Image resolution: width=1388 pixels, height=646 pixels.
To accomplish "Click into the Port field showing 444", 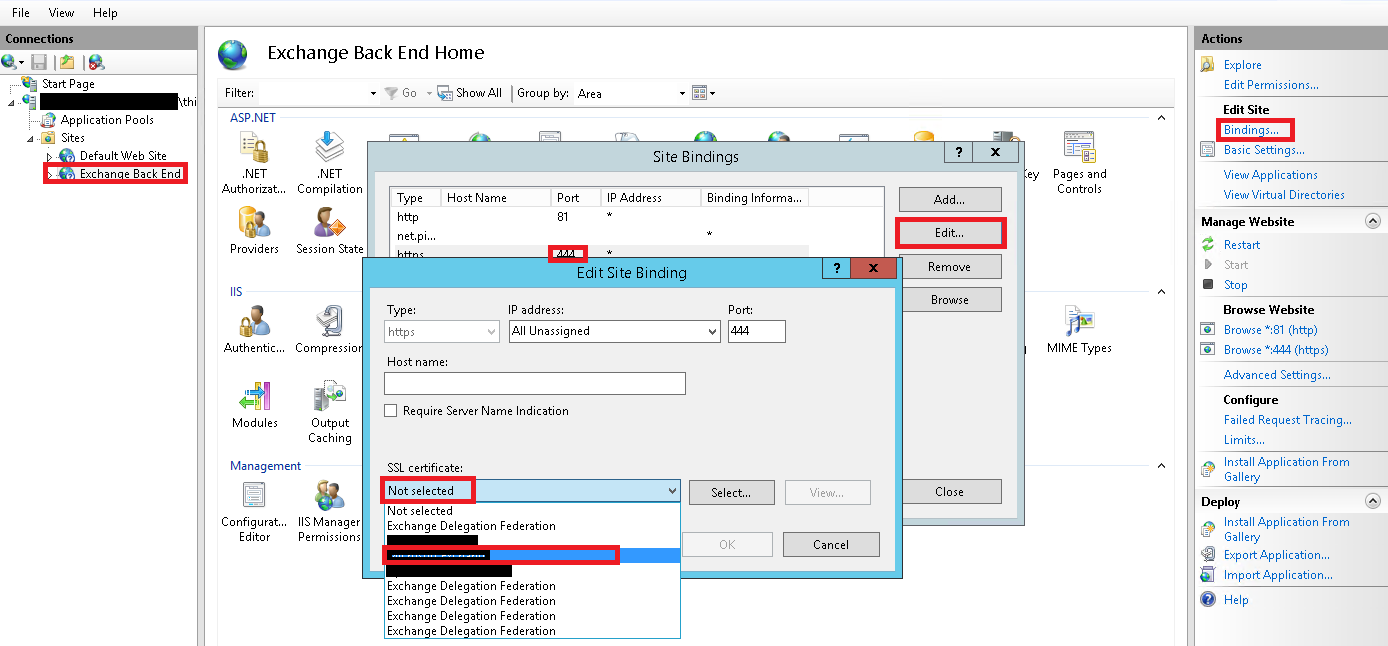I will [756, 331].
